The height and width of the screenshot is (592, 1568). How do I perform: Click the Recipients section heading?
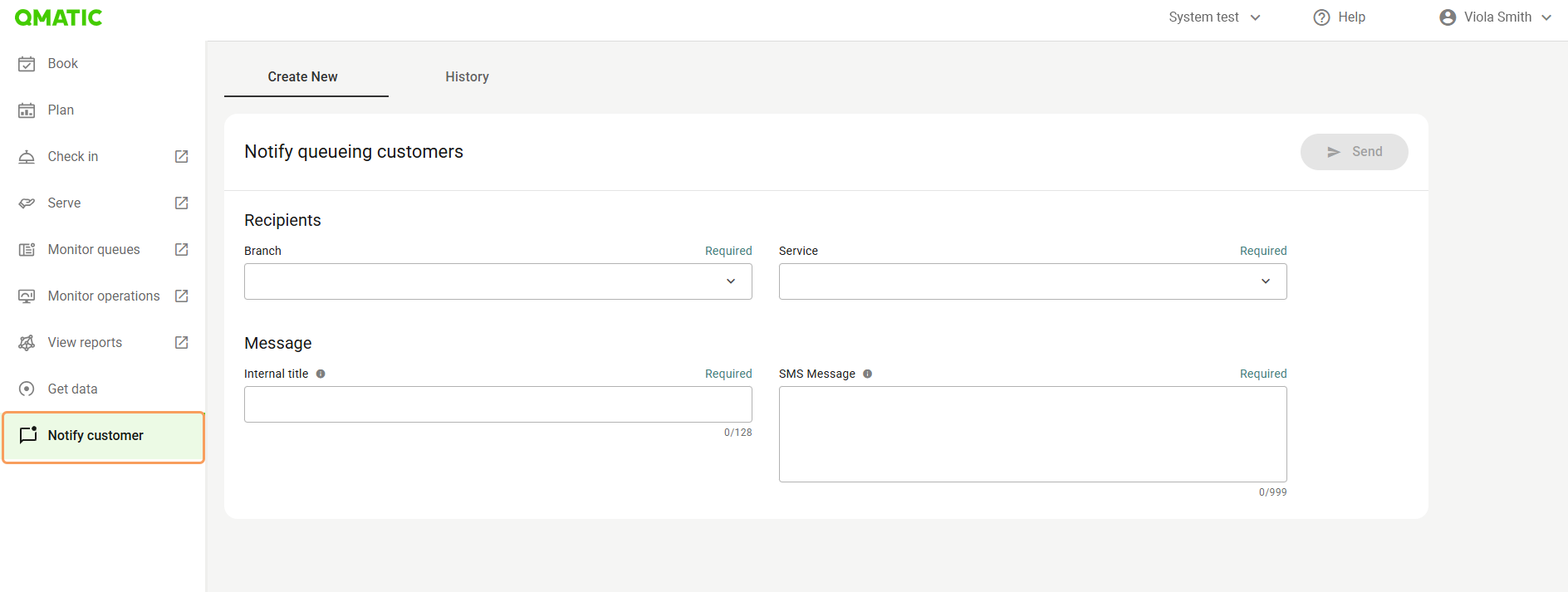(x=282, y=220)
